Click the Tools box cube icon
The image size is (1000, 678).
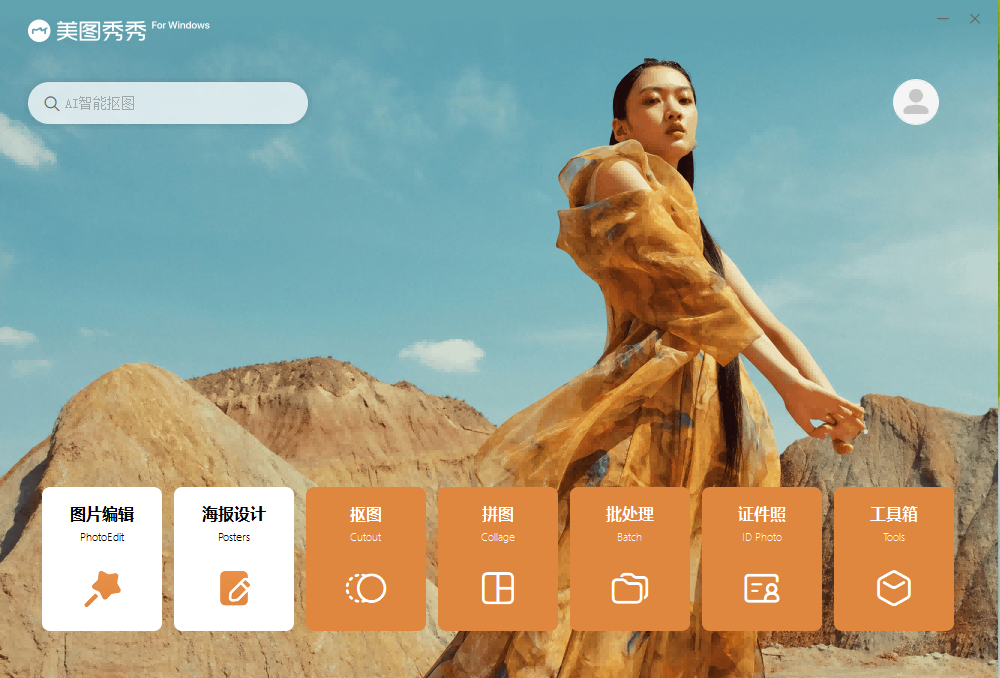tap(894, 588)
